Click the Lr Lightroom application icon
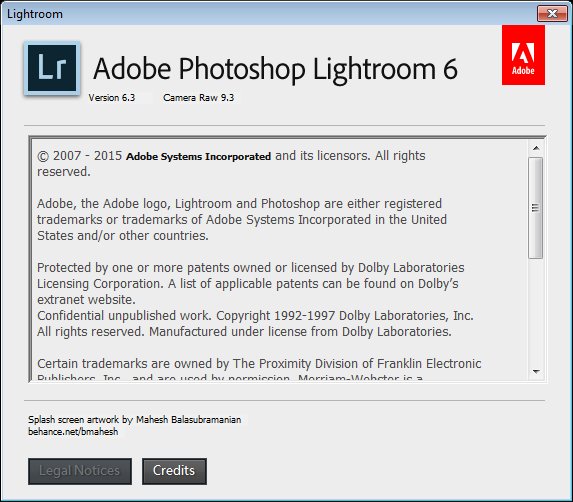This screenshot has width=573, height=502. coord(52,68)
